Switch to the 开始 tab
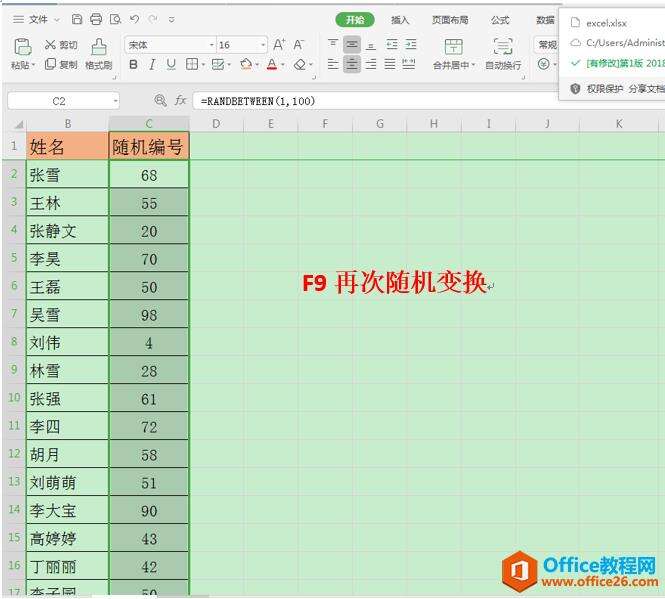The width and height of the screenshot is (665, 599). (355, 20)
